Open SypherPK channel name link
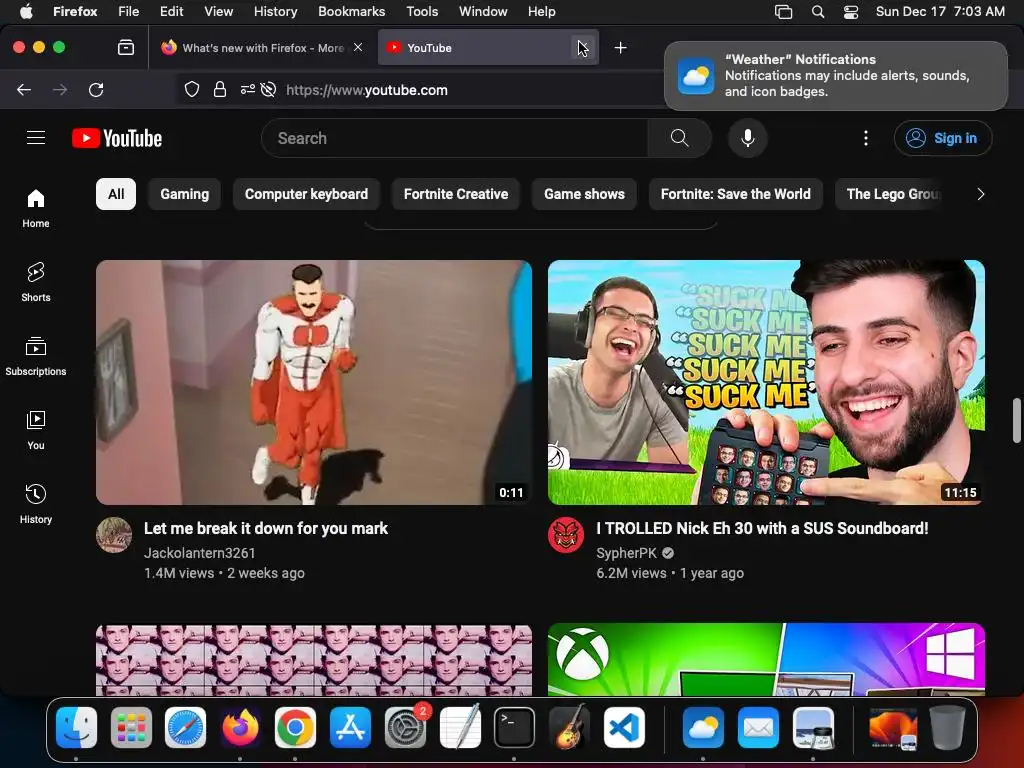This screenshot has height=768, width=1024. [626, 553]
